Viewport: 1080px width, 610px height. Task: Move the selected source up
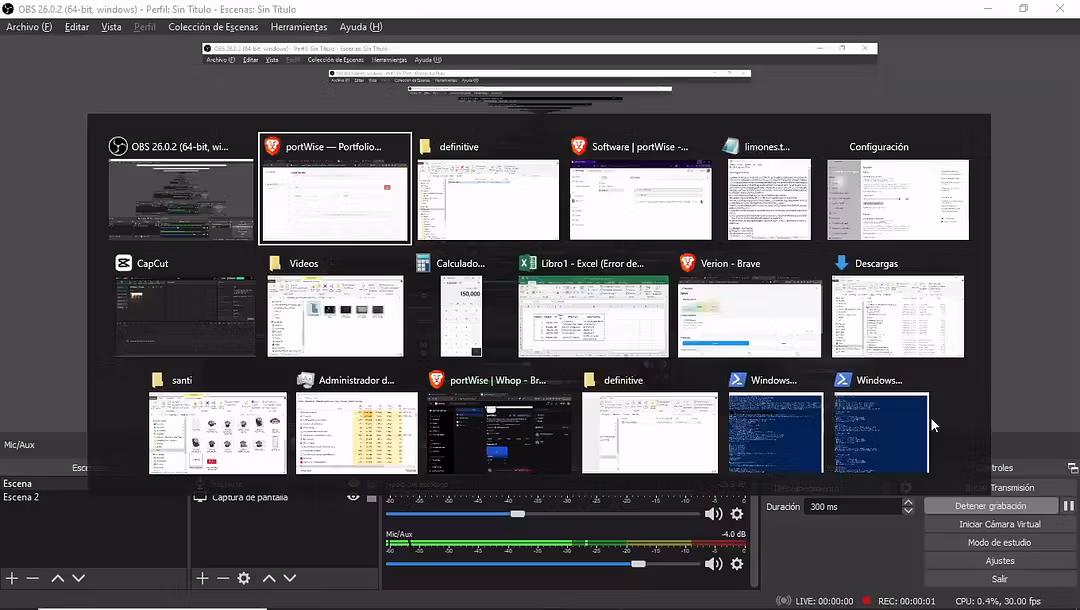(269, 578)
